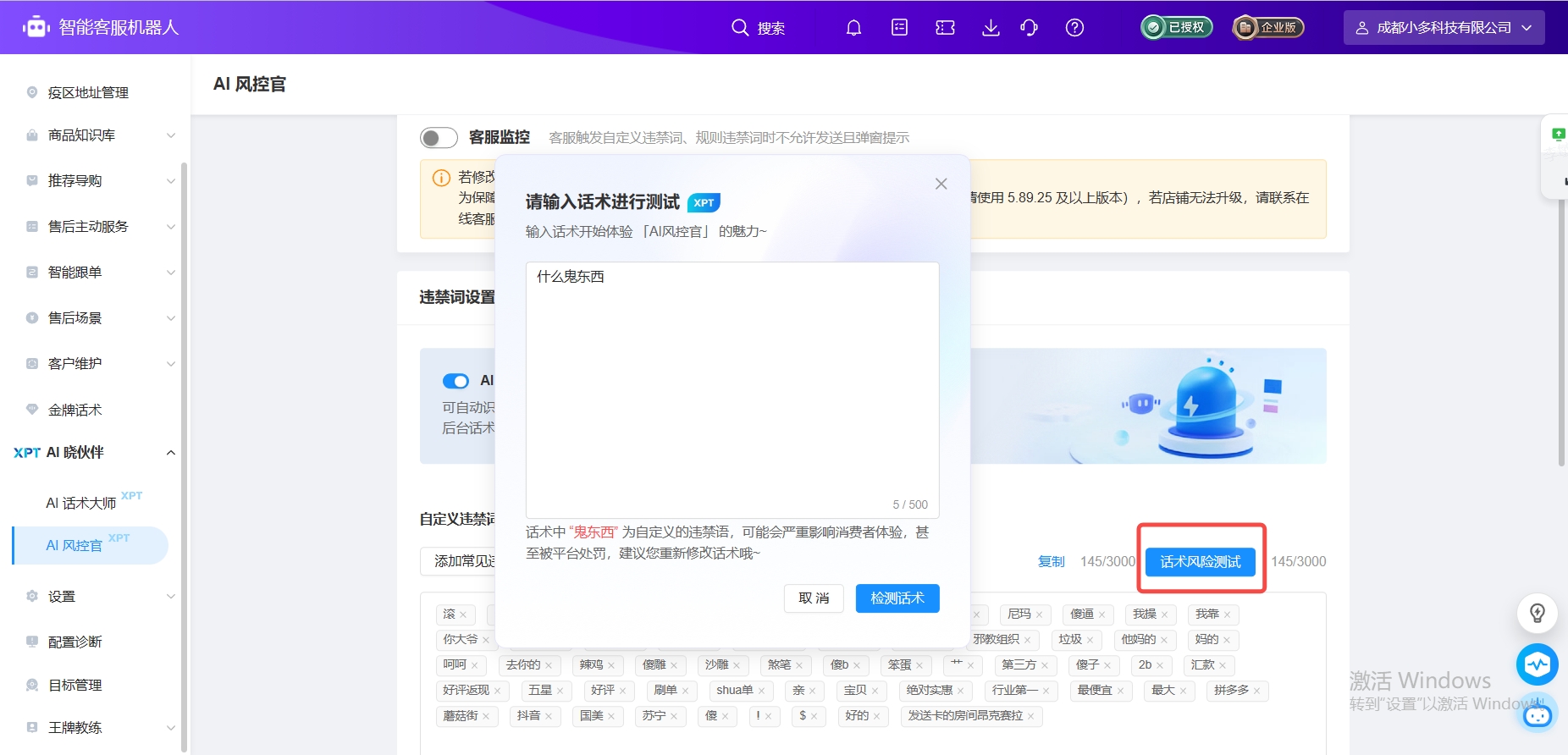
Task: Open the download icon in header
Action: click(991, 28)
